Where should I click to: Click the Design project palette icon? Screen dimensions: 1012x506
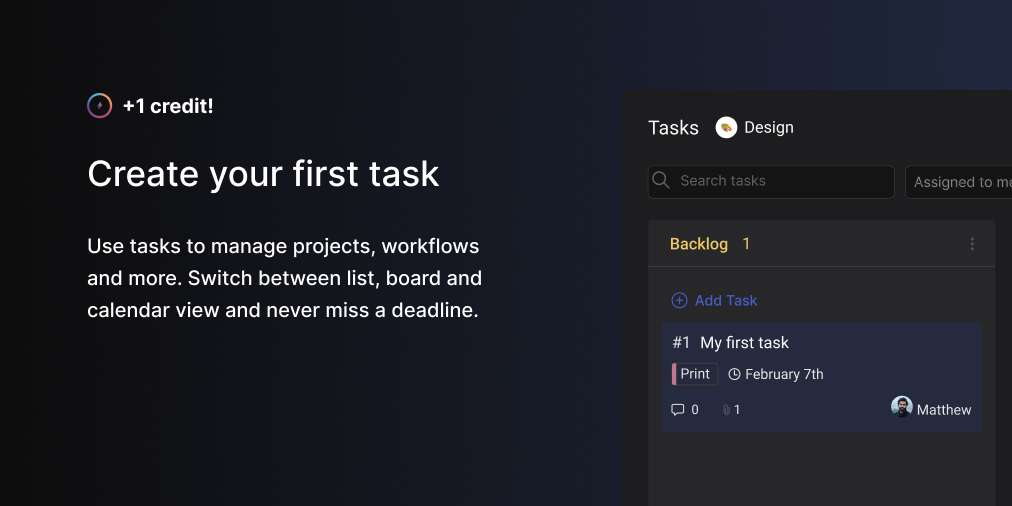[x=727, y=128]
